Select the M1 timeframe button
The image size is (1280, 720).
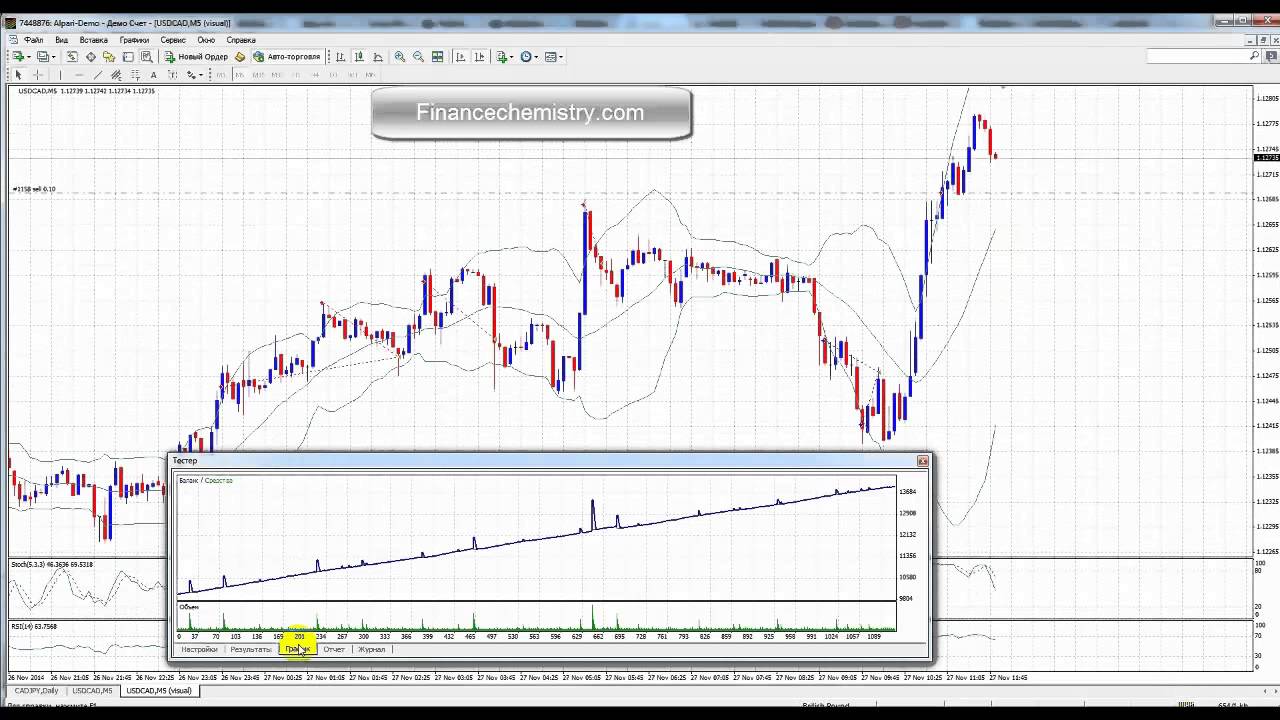pos(221,75)
